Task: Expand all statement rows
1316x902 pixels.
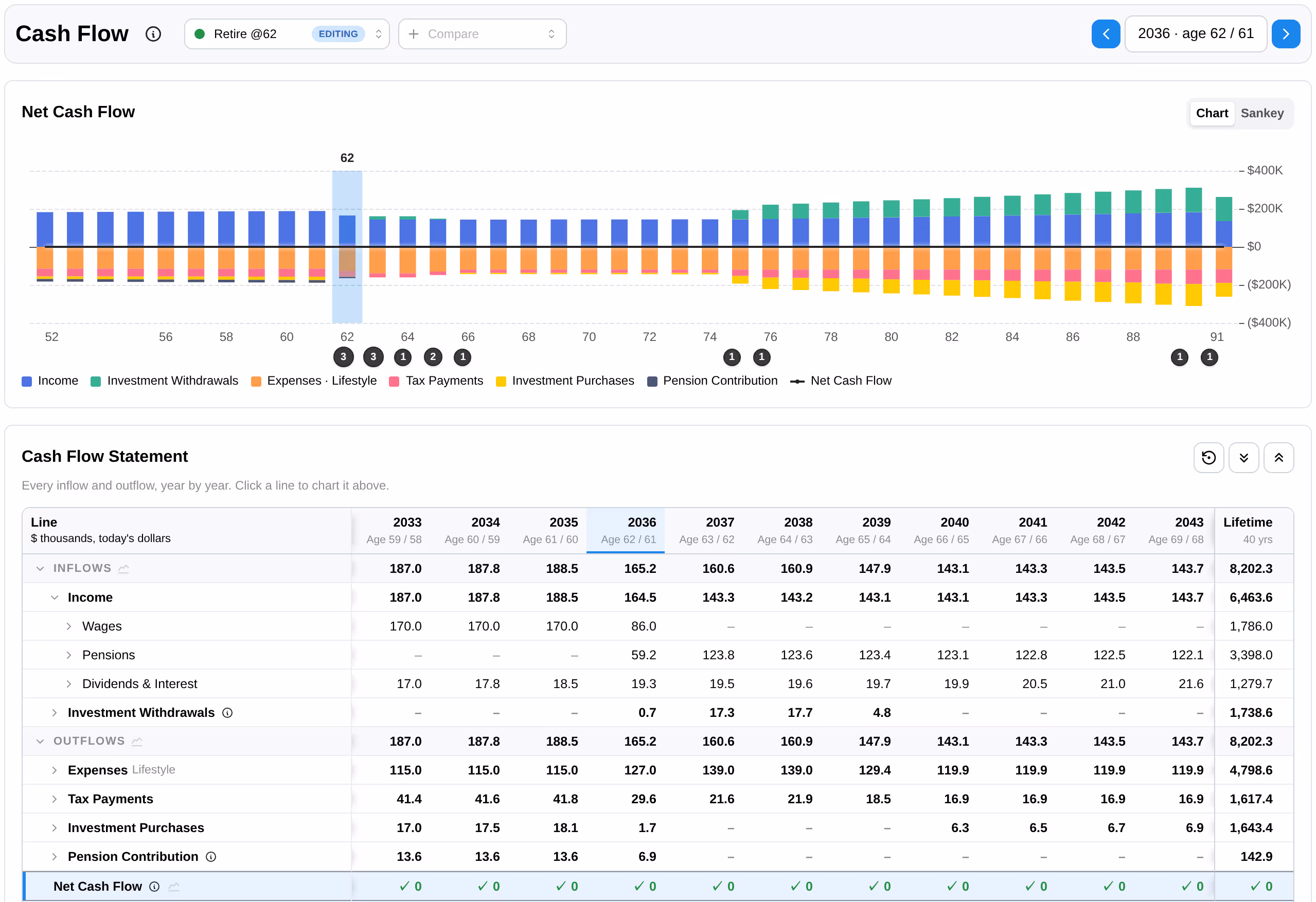Action: 1243,457
